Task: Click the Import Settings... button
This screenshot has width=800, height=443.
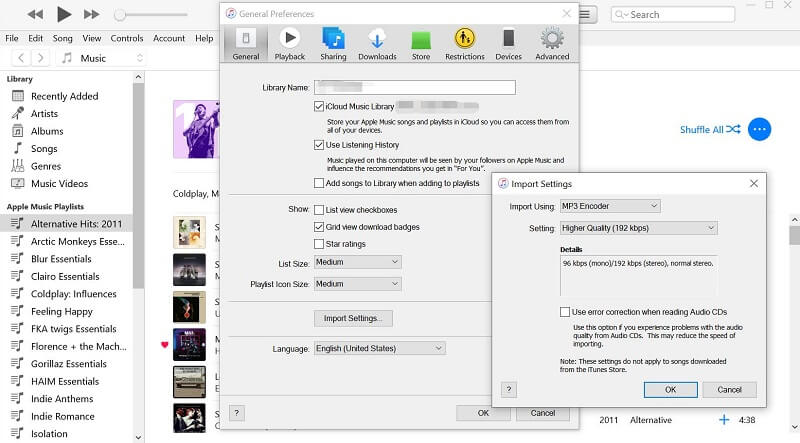Action: click(353, 318)
